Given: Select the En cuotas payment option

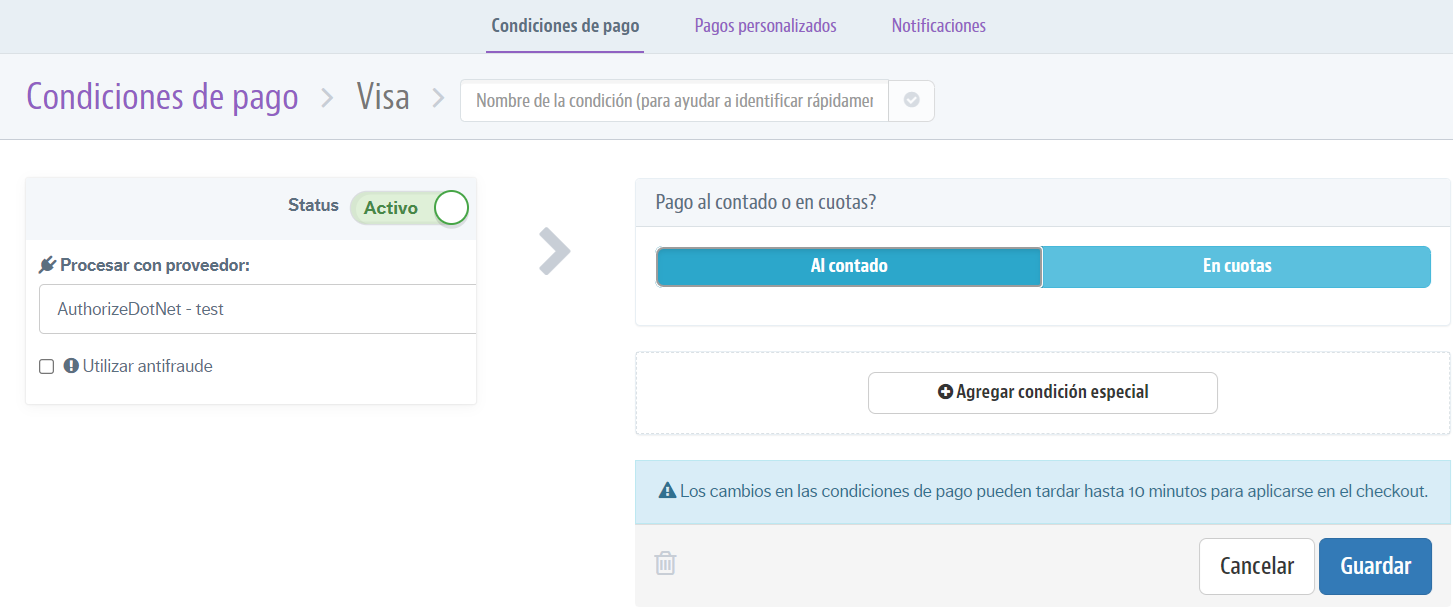Looking at the screenshot, I should point(1237,266).
